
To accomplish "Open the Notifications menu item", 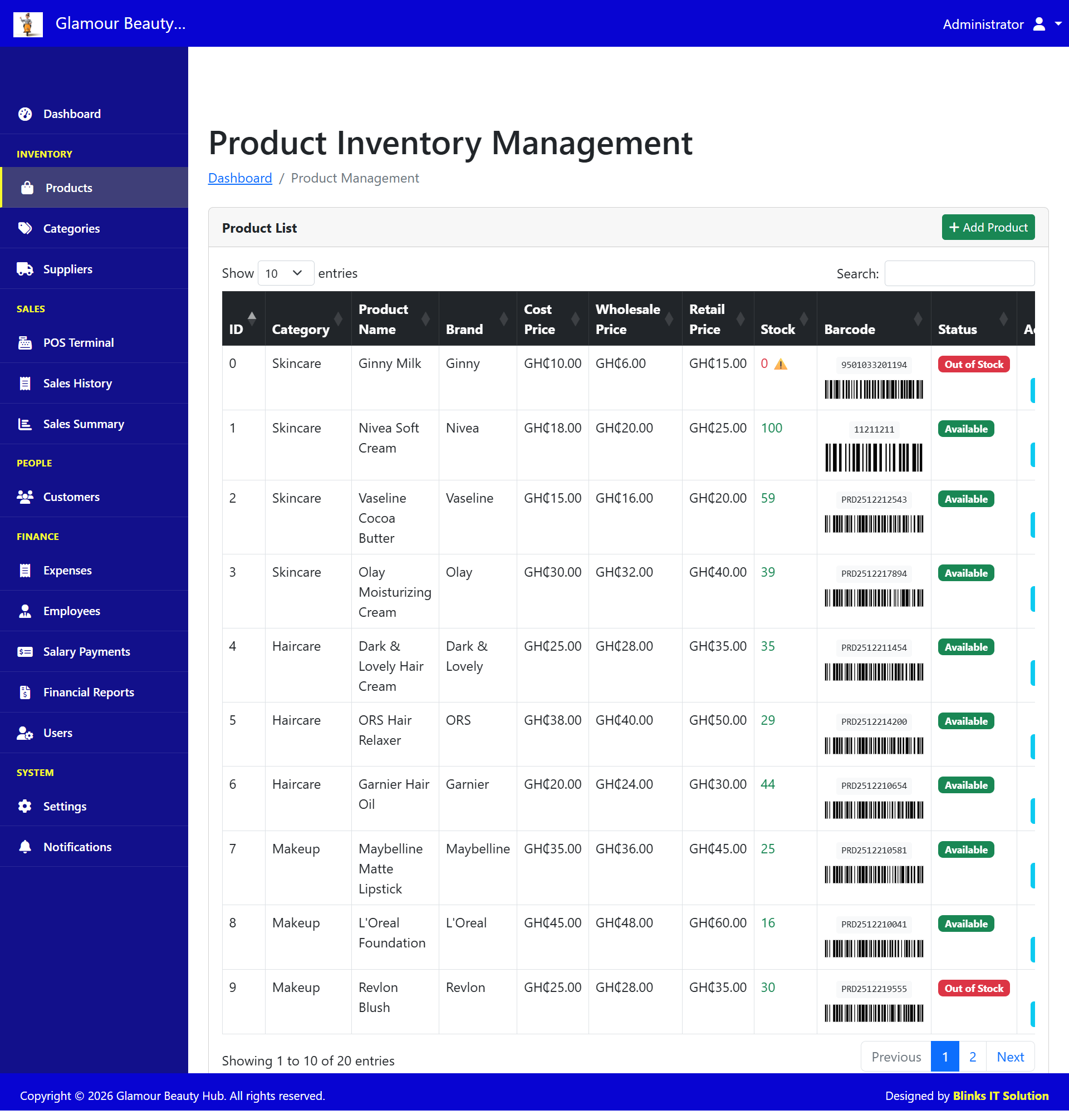I will 94,847.
